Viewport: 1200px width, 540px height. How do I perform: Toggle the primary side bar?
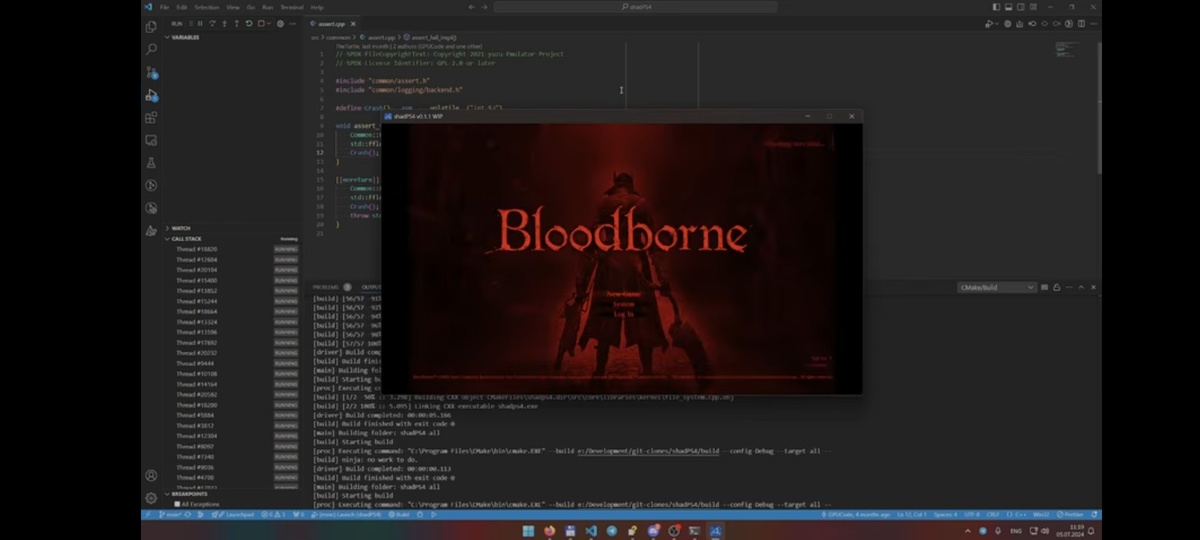(x=996, y=7)
